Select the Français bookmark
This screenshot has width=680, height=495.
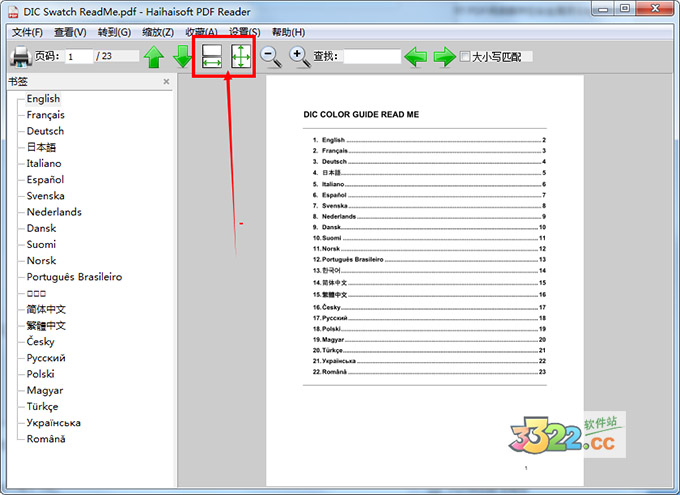coord(46,115)
